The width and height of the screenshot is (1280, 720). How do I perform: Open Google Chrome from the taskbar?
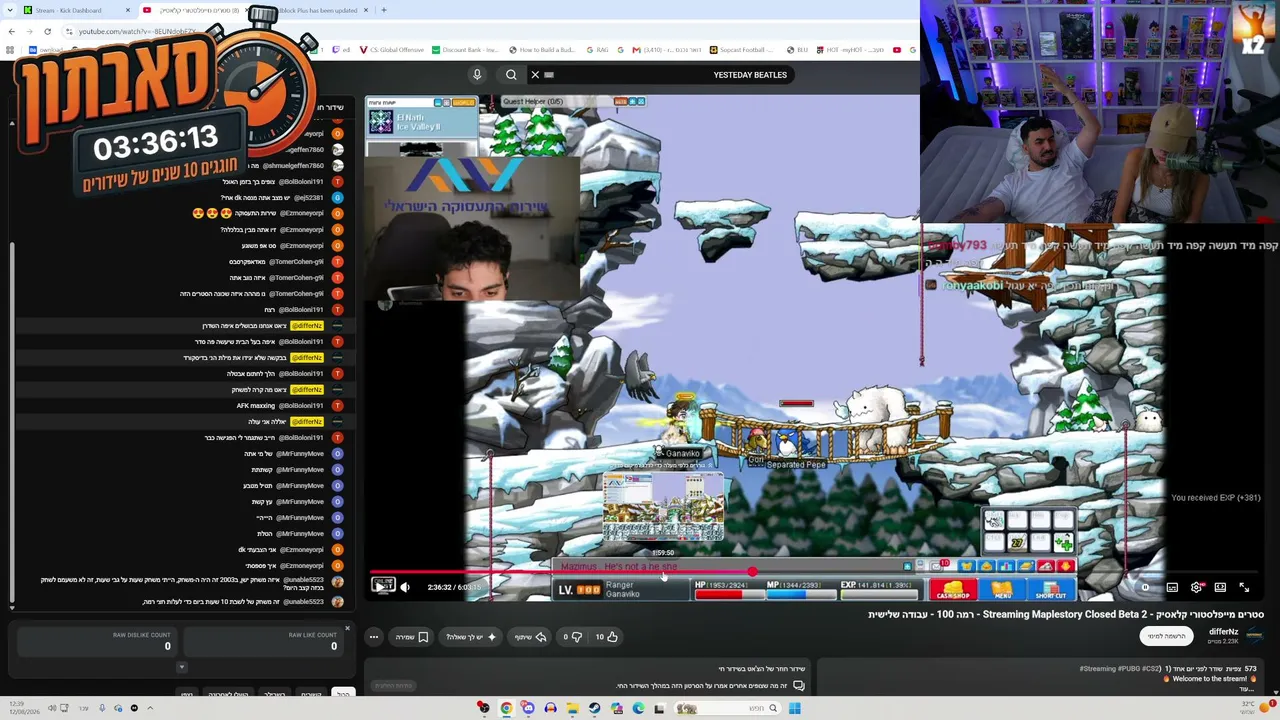click(506, 708)
